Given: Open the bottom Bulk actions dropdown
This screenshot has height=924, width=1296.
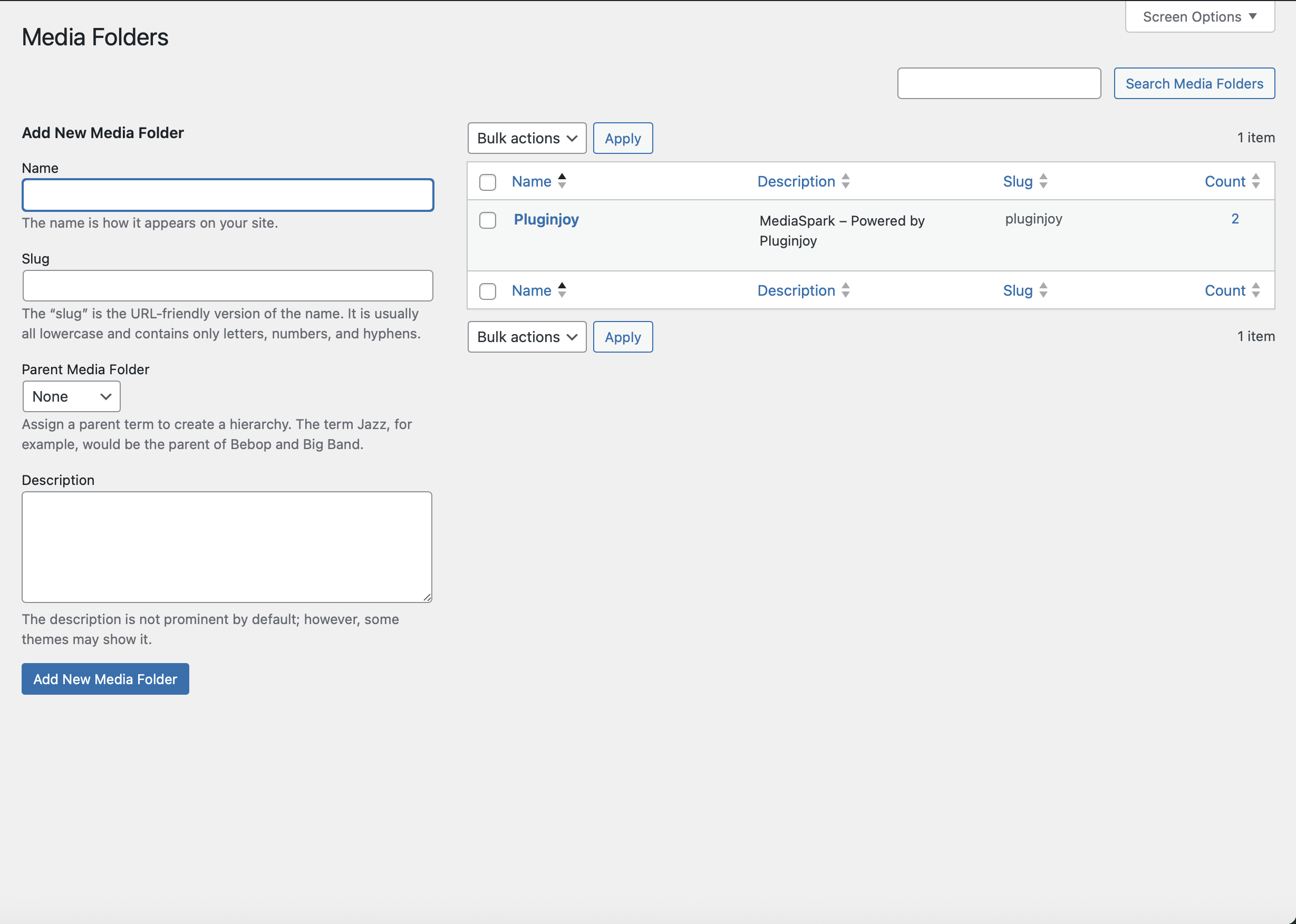Looking at the screenshot, I should 527,337.
